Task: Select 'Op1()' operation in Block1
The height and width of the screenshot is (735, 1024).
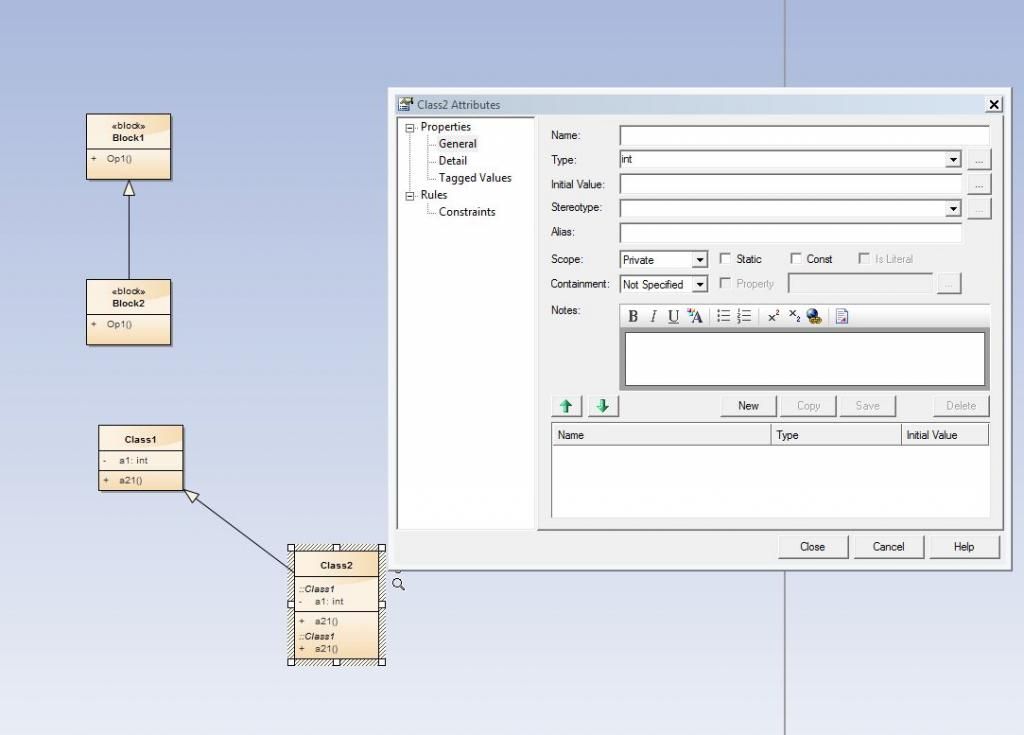Action: click(x=120, y=159)
